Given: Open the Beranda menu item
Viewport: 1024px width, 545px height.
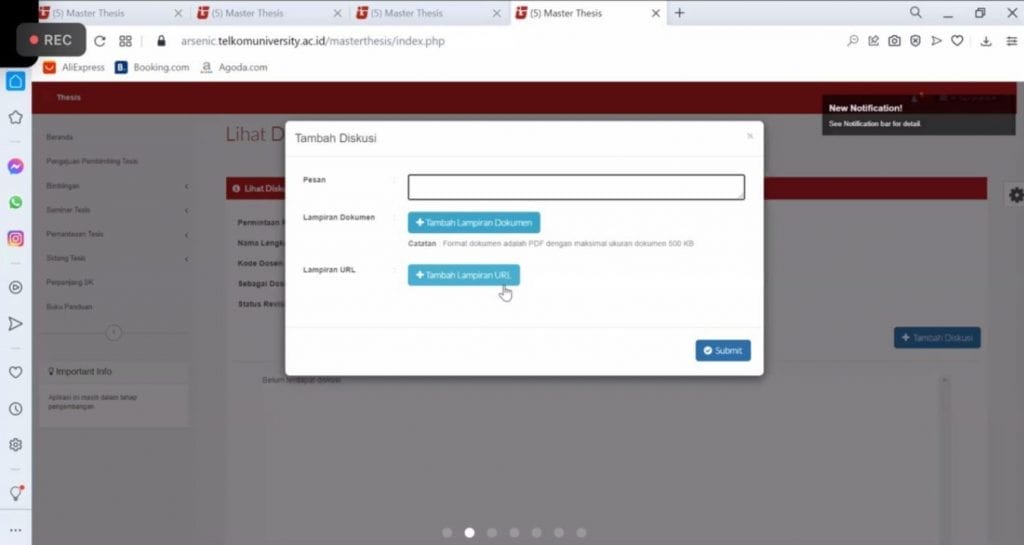Looking at the screenshot, I should (60, 137).
